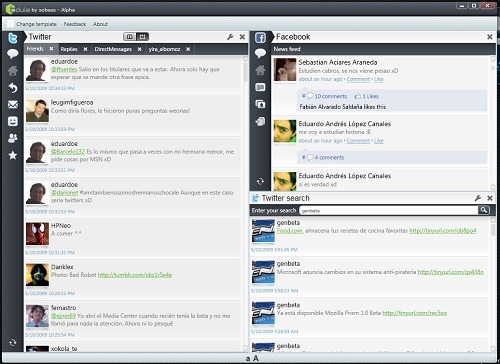Close the Replies tab

point(85,49)
